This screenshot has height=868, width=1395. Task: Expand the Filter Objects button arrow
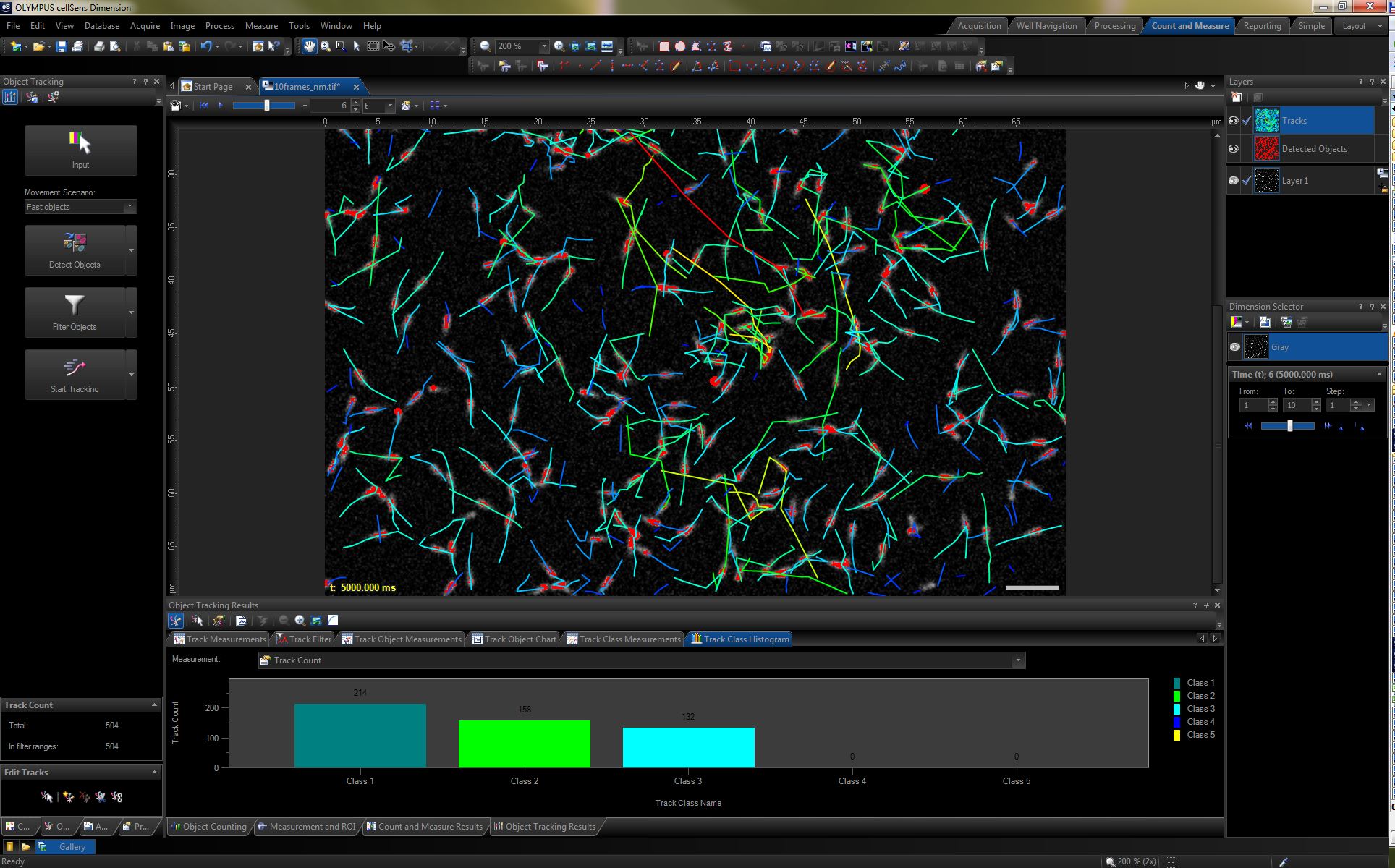131,312
